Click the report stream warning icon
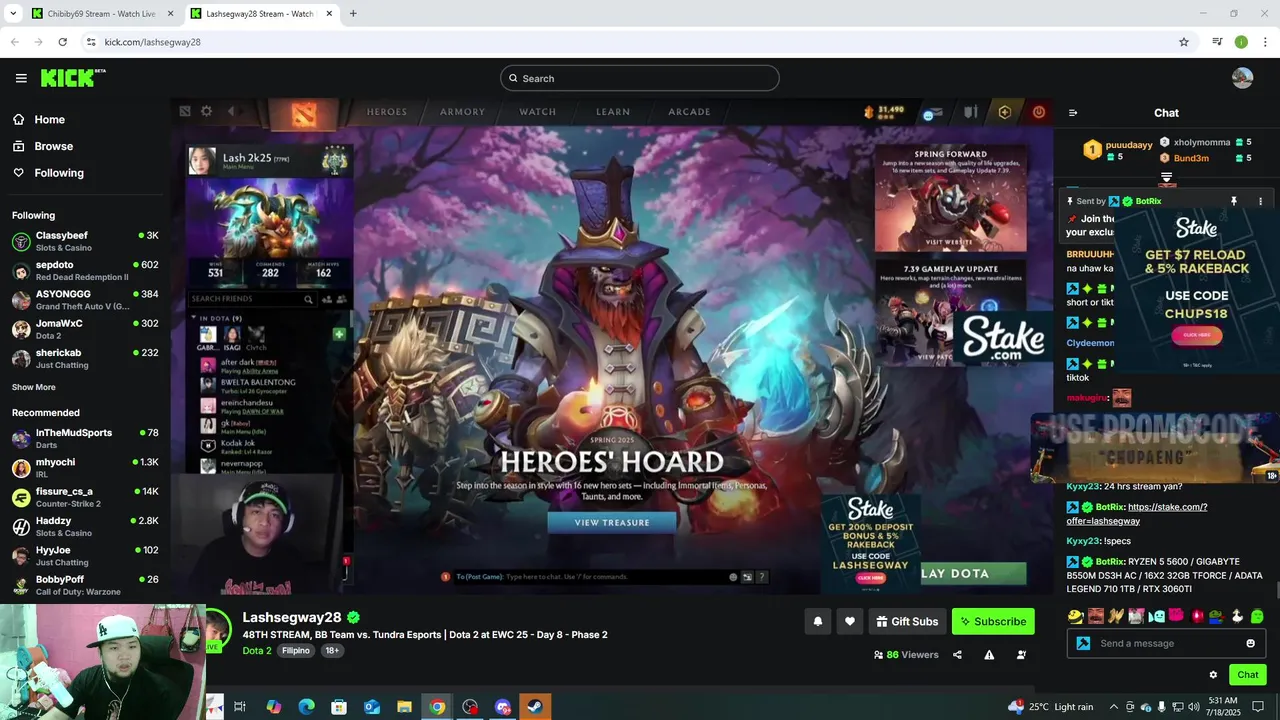The height and width of the screenshot is (720, 1280). coord(989,655)
